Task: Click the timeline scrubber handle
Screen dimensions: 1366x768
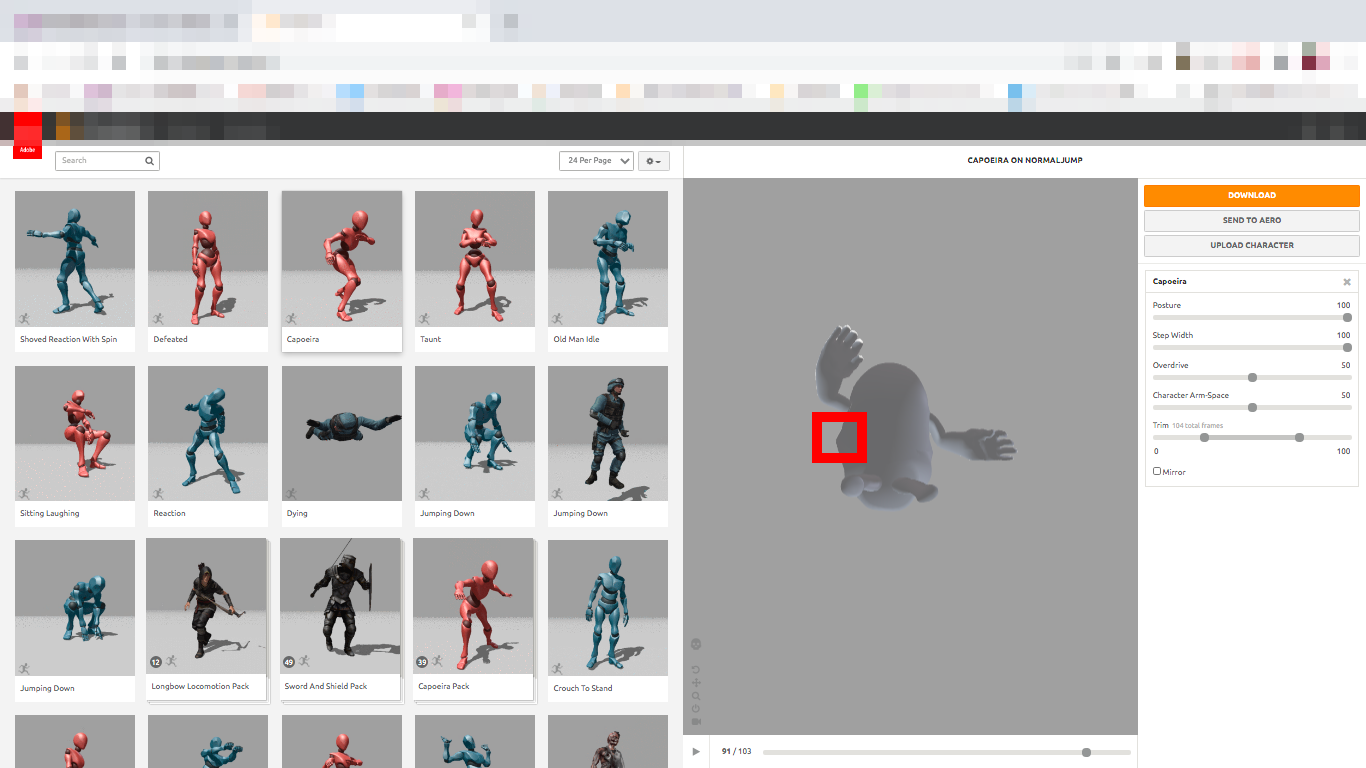Action: [1086, 752]
